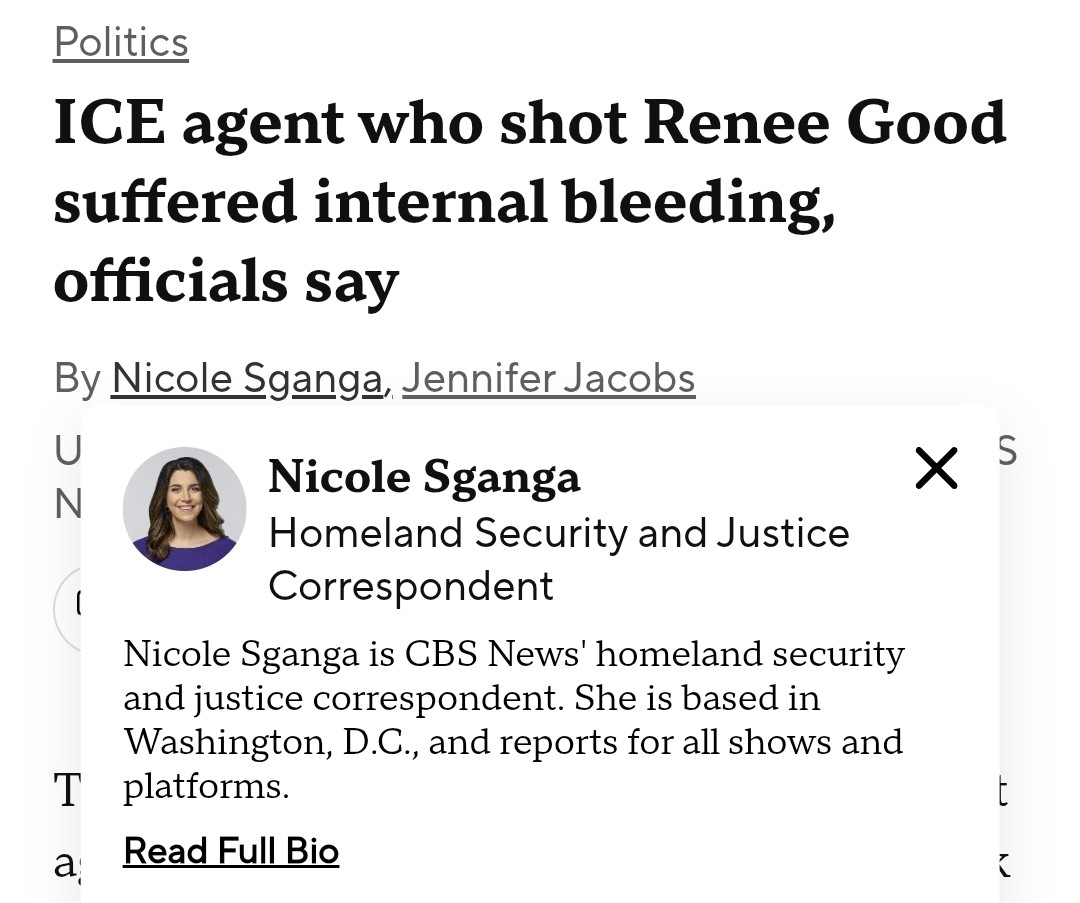Screen dimensions: 1080x903
Task: Click "Washington, D.C." in the bio text
Action: [x=270, y=742]
